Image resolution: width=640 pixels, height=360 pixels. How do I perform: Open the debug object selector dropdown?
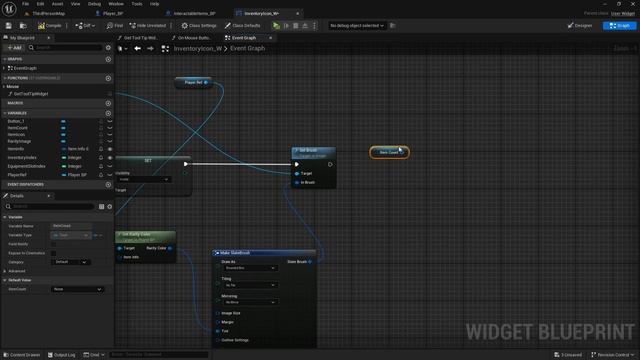pyautogui.click(x=357, y=26)
